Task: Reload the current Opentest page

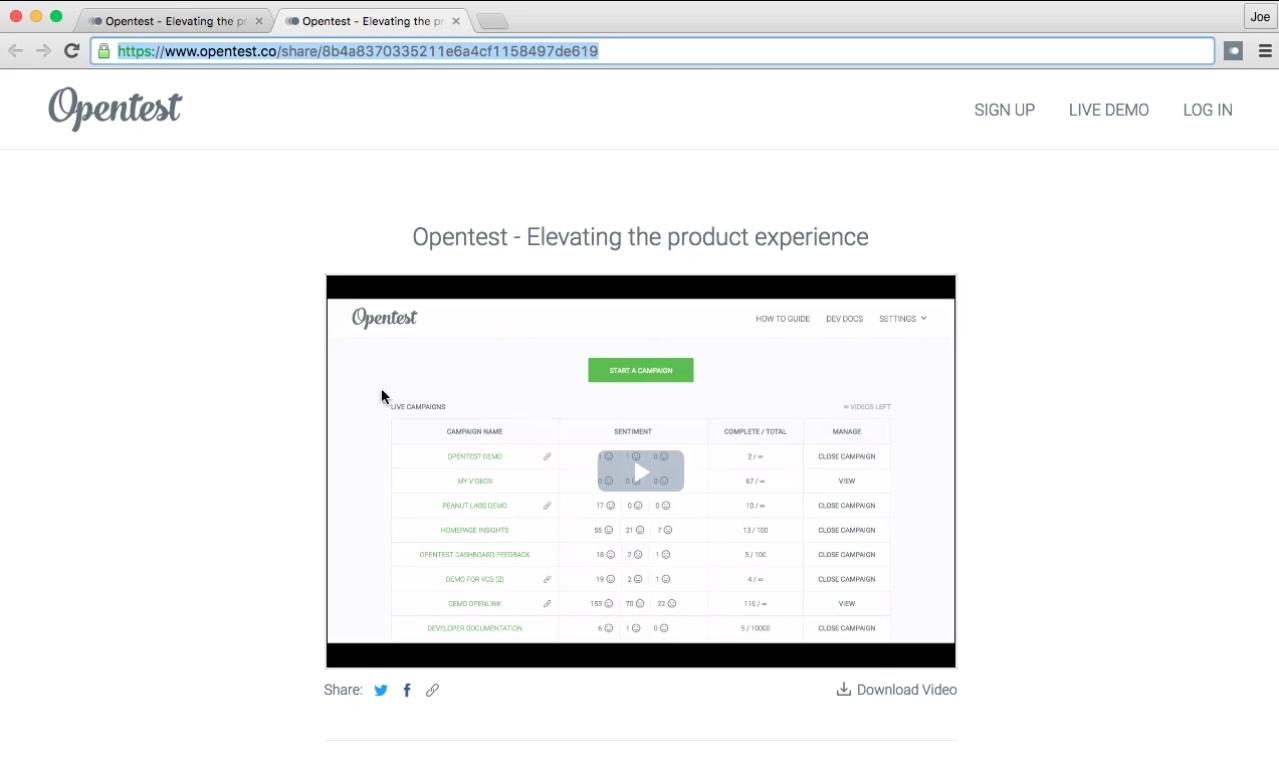Action: 71,51
